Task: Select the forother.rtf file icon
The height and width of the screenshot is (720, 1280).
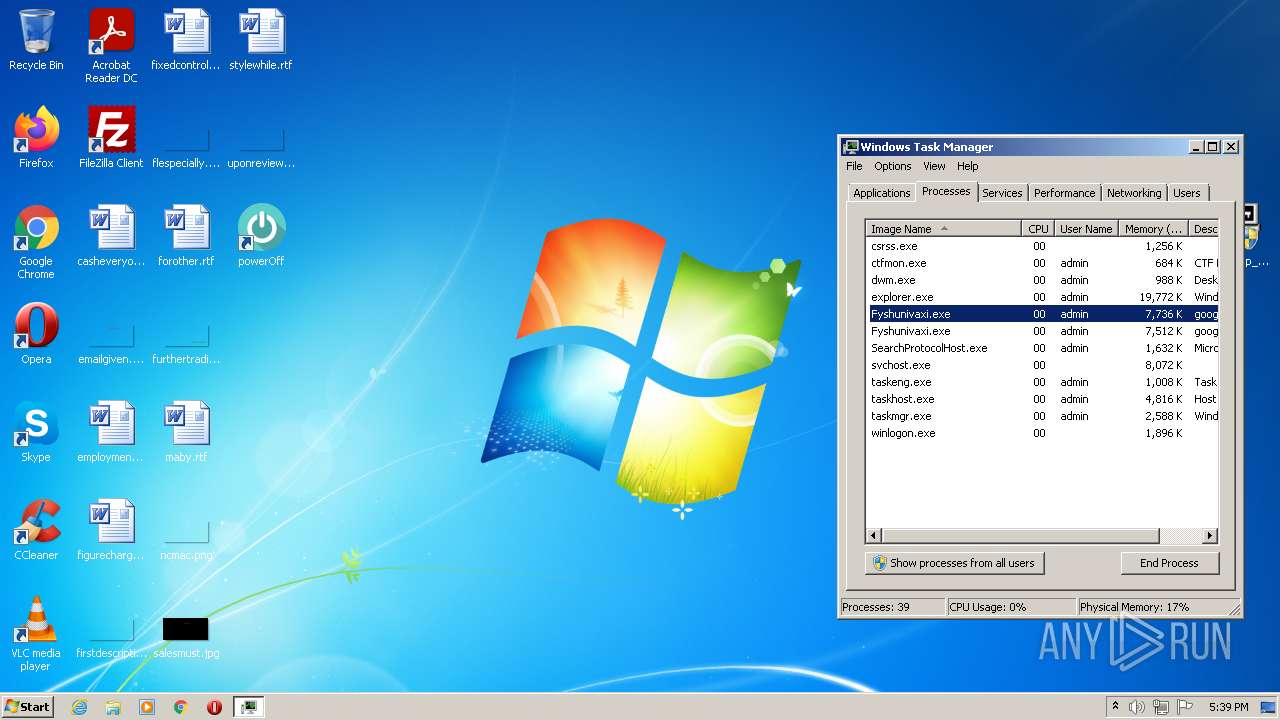Action: 186,236
